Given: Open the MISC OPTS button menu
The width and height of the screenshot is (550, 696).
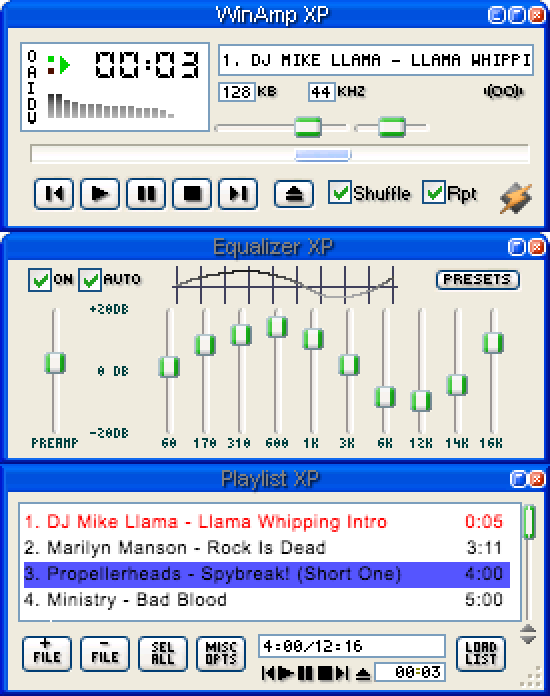Looking at the screenshot, I should (221, 653).
